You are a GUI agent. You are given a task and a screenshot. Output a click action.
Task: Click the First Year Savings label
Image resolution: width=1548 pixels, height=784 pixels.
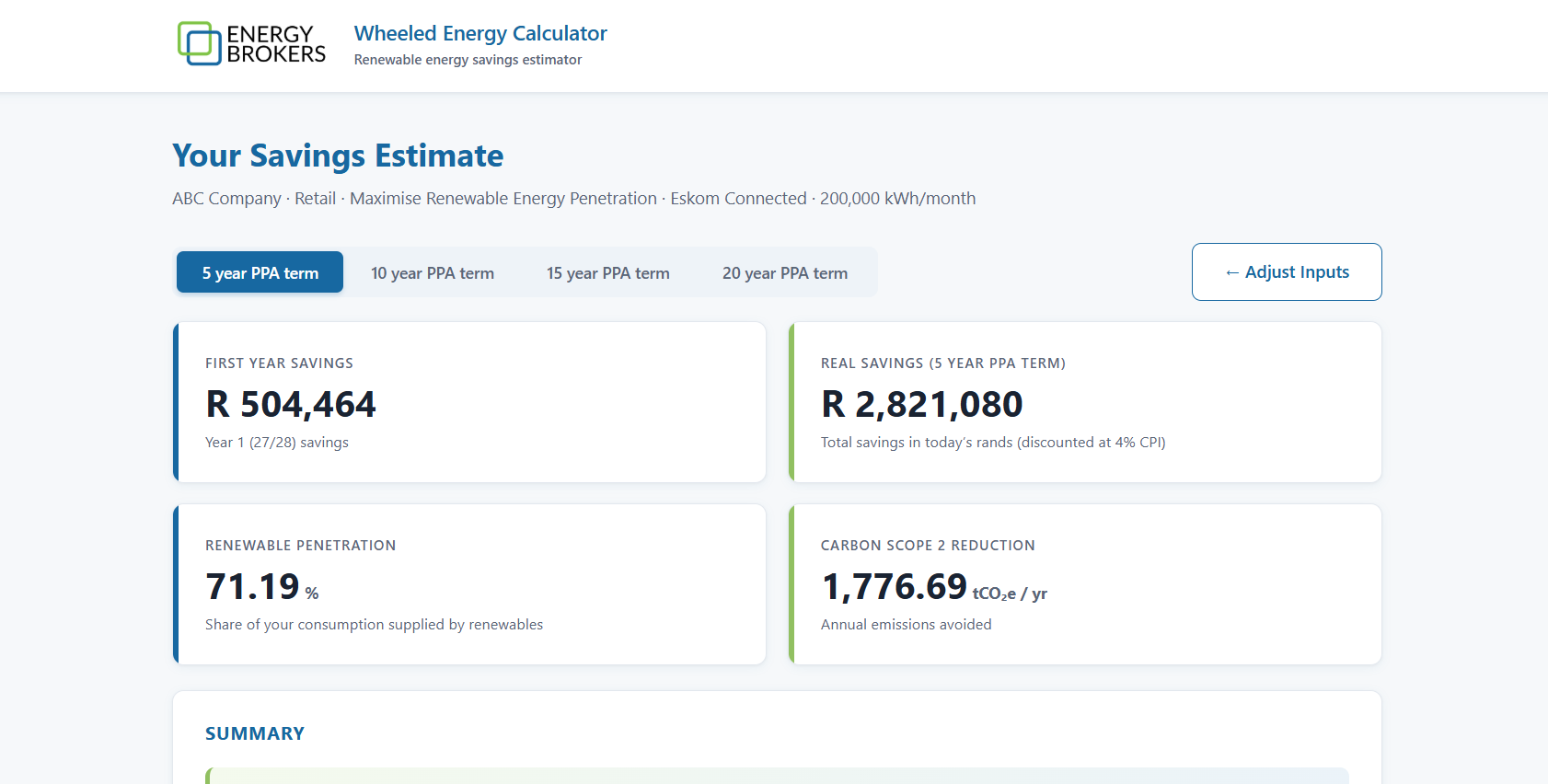click(279, 363)
